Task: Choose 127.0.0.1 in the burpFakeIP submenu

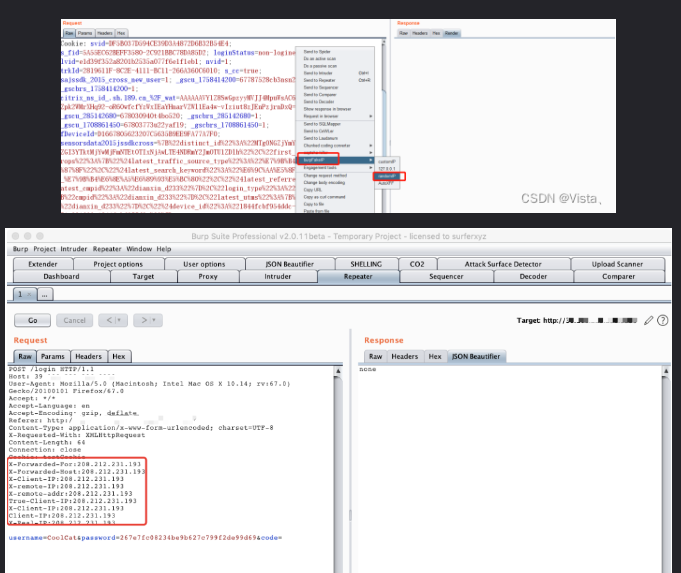Action: click(387, 169)
